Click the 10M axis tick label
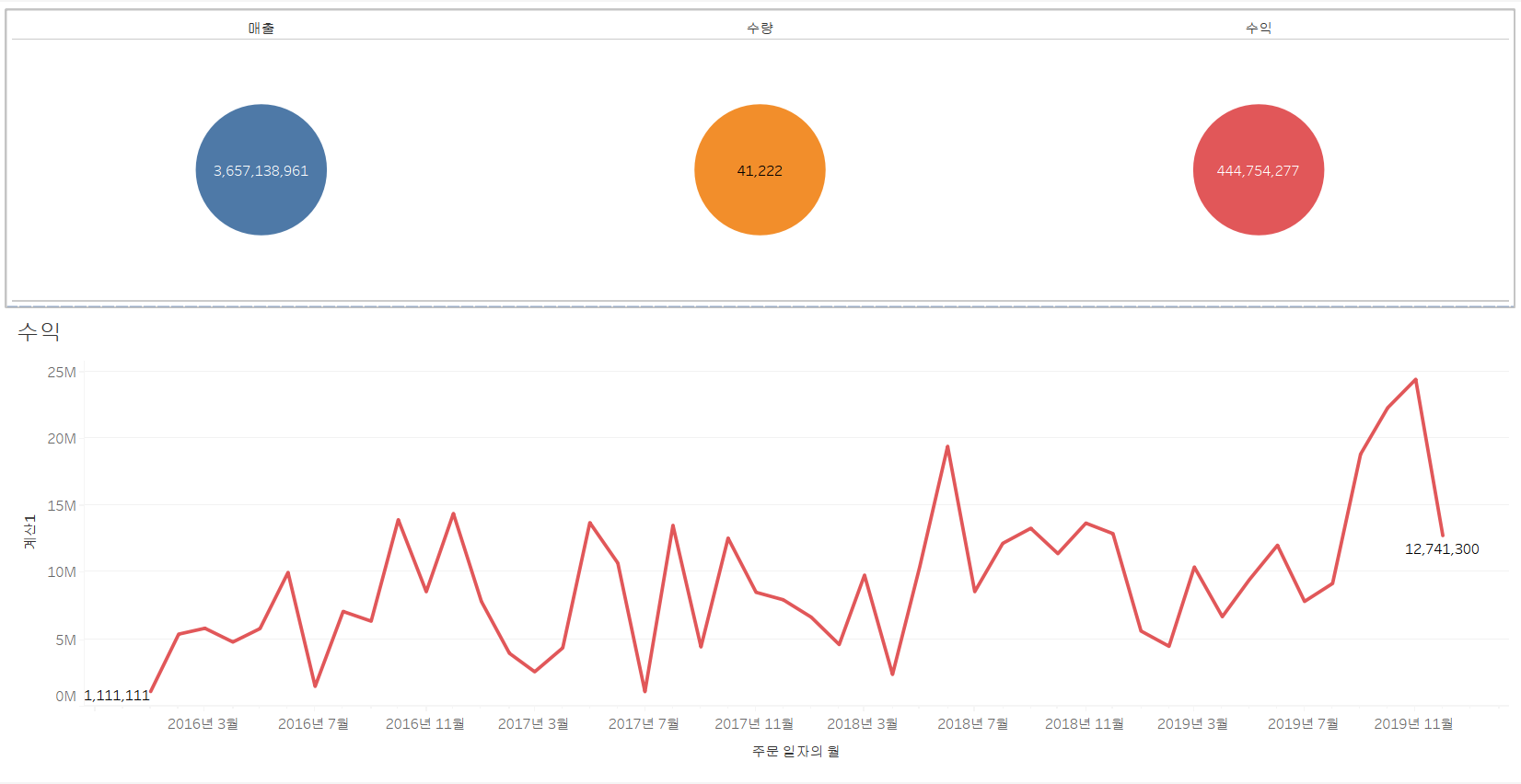1521x784 pixels. (x=62, y=572)
